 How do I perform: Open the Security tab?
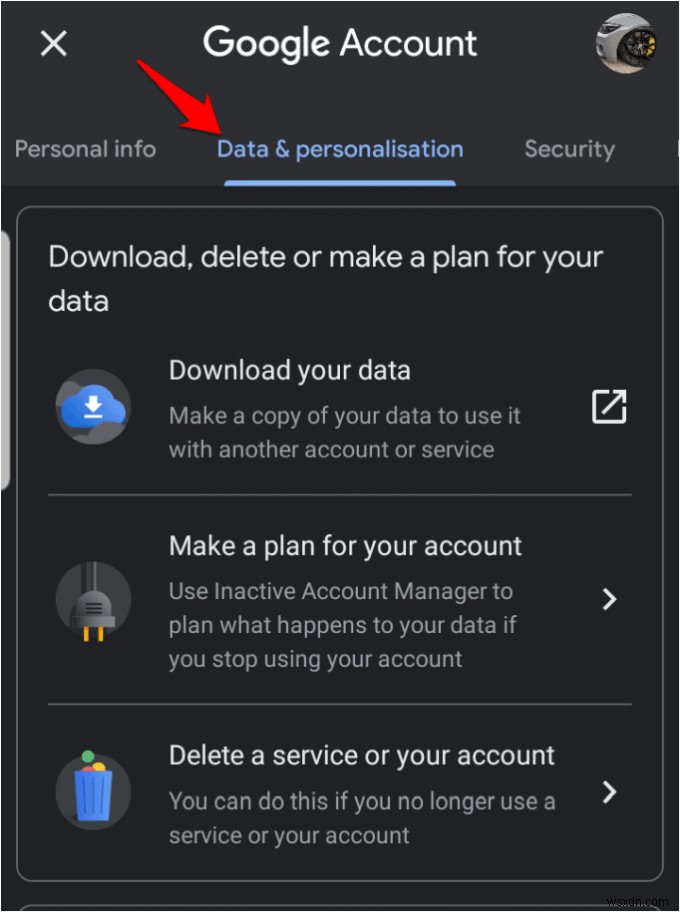tap(569, 149)
